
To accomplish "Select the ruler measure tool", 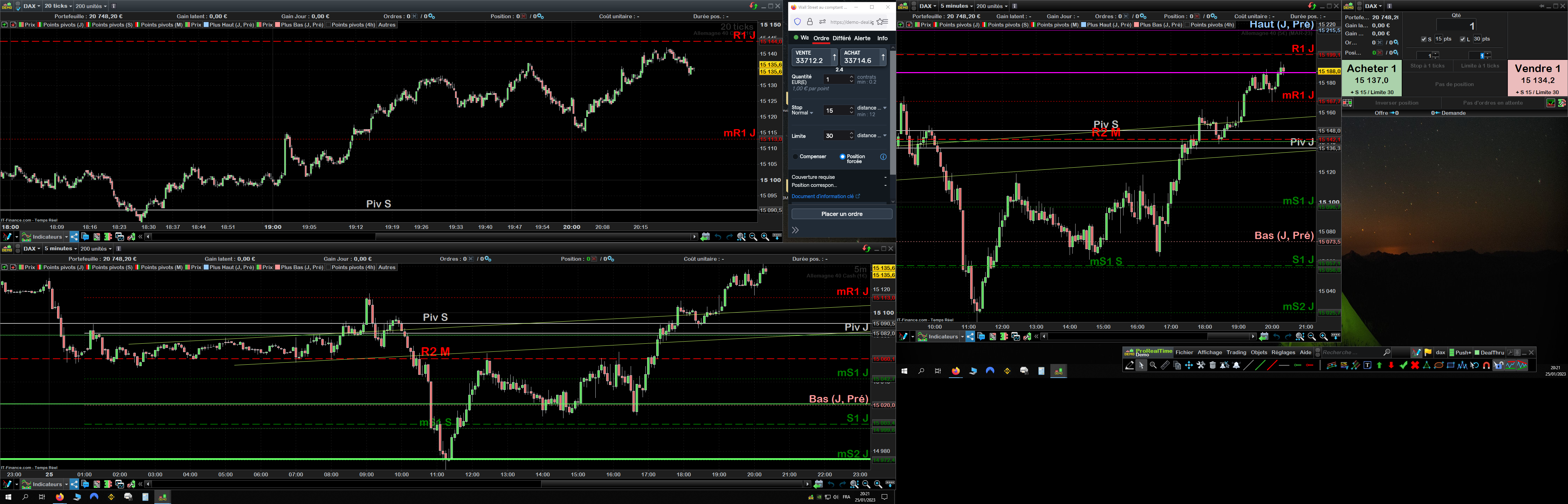I will pos(1165,365).
